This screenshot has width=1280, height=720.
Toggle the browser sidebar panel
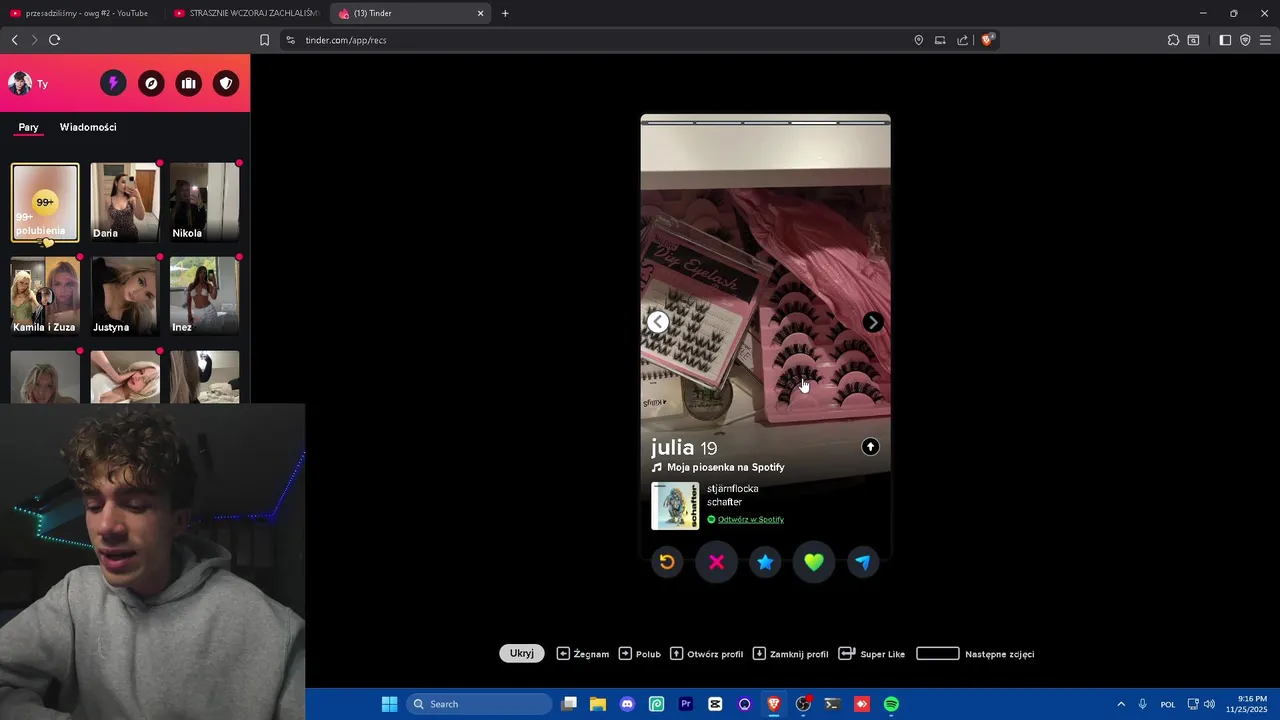click(1225, 40)
